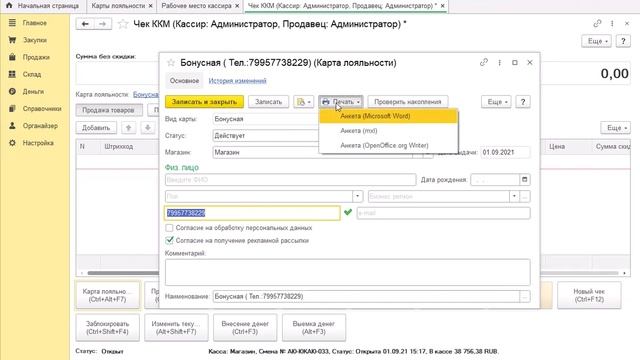Open the table toolbar Еще dropdown
Viewport: 640px width, 360px height.
616,128
